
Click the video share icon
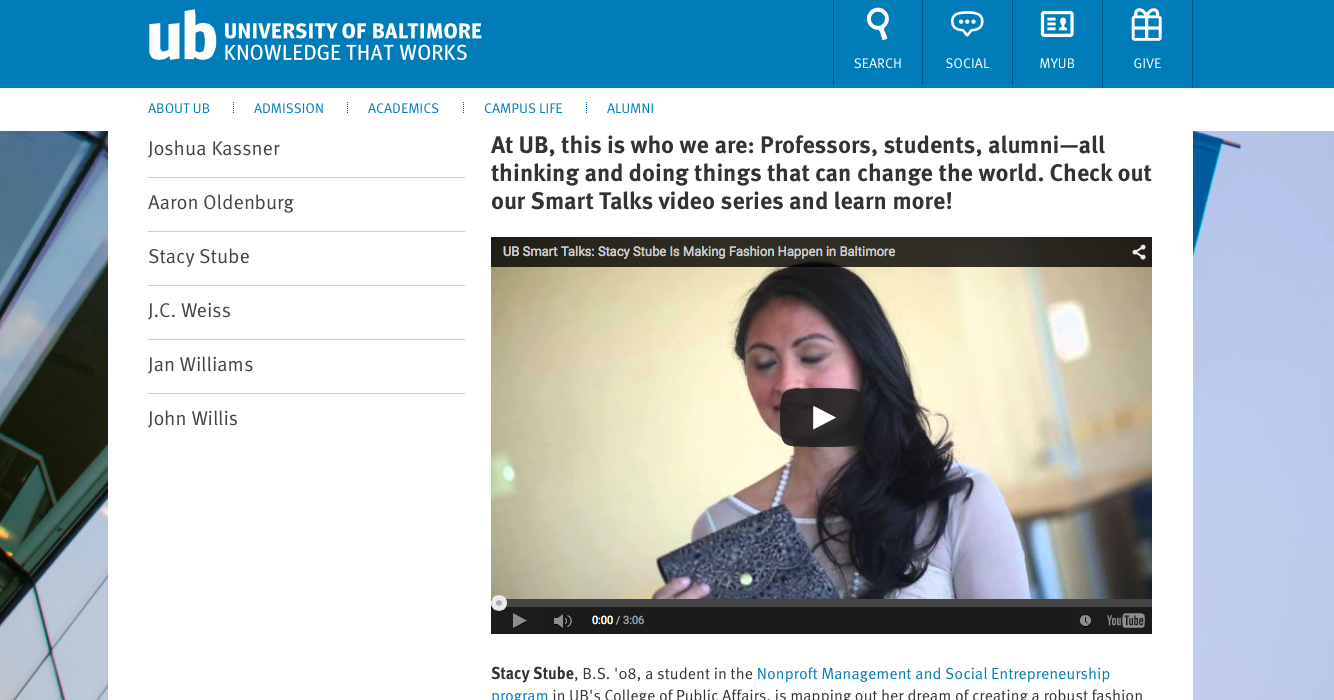[x=1138, y=252]
